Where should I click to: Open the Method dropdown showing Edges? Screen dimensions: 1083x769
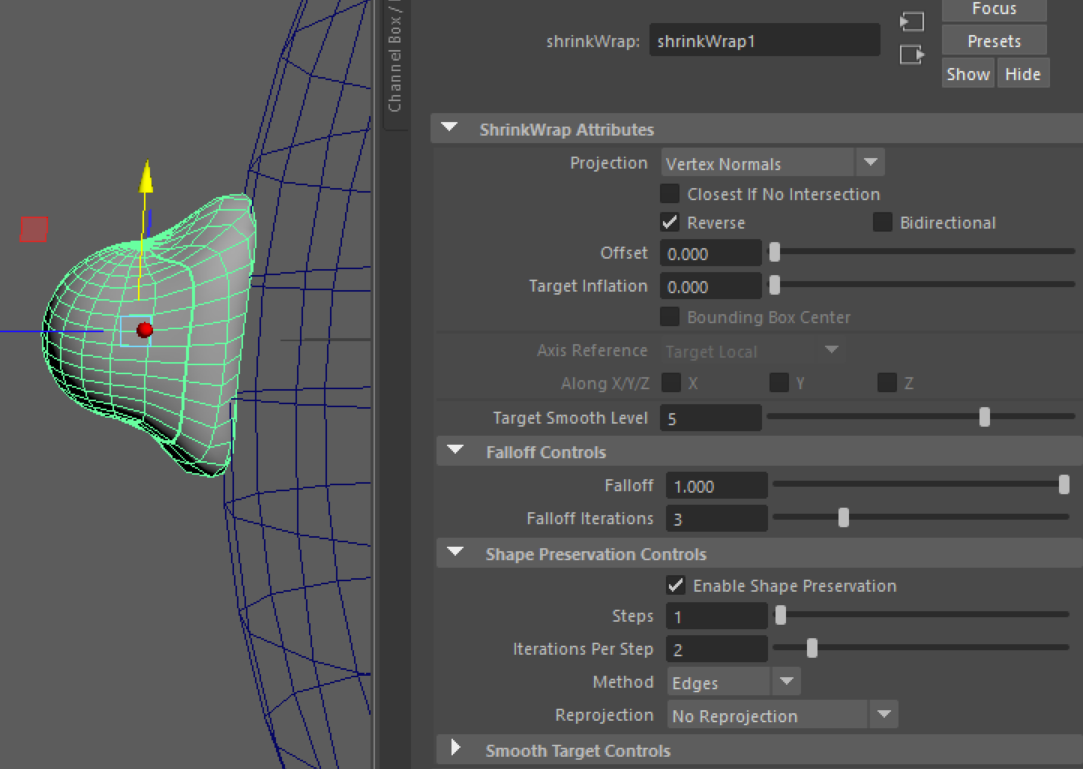[788, 681]
